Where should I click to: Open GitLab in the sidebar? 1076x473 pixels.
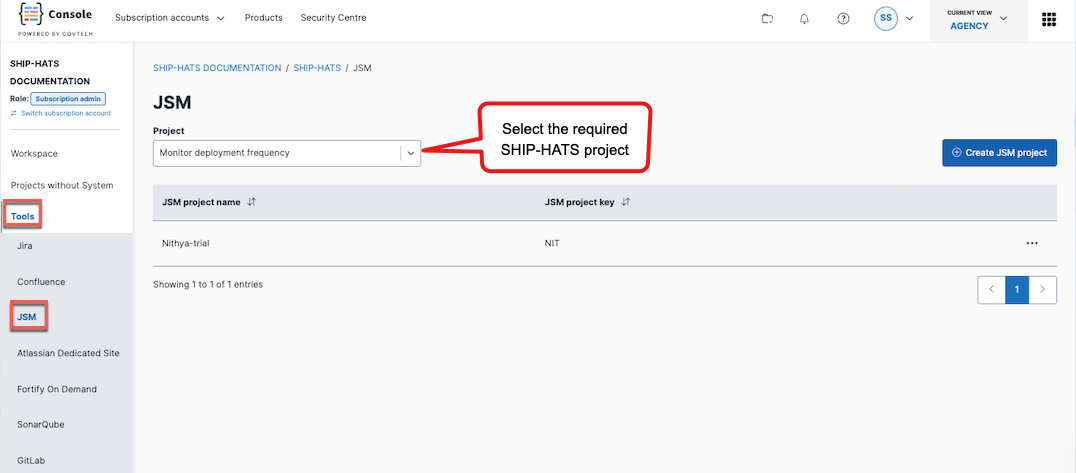point(32,460)
